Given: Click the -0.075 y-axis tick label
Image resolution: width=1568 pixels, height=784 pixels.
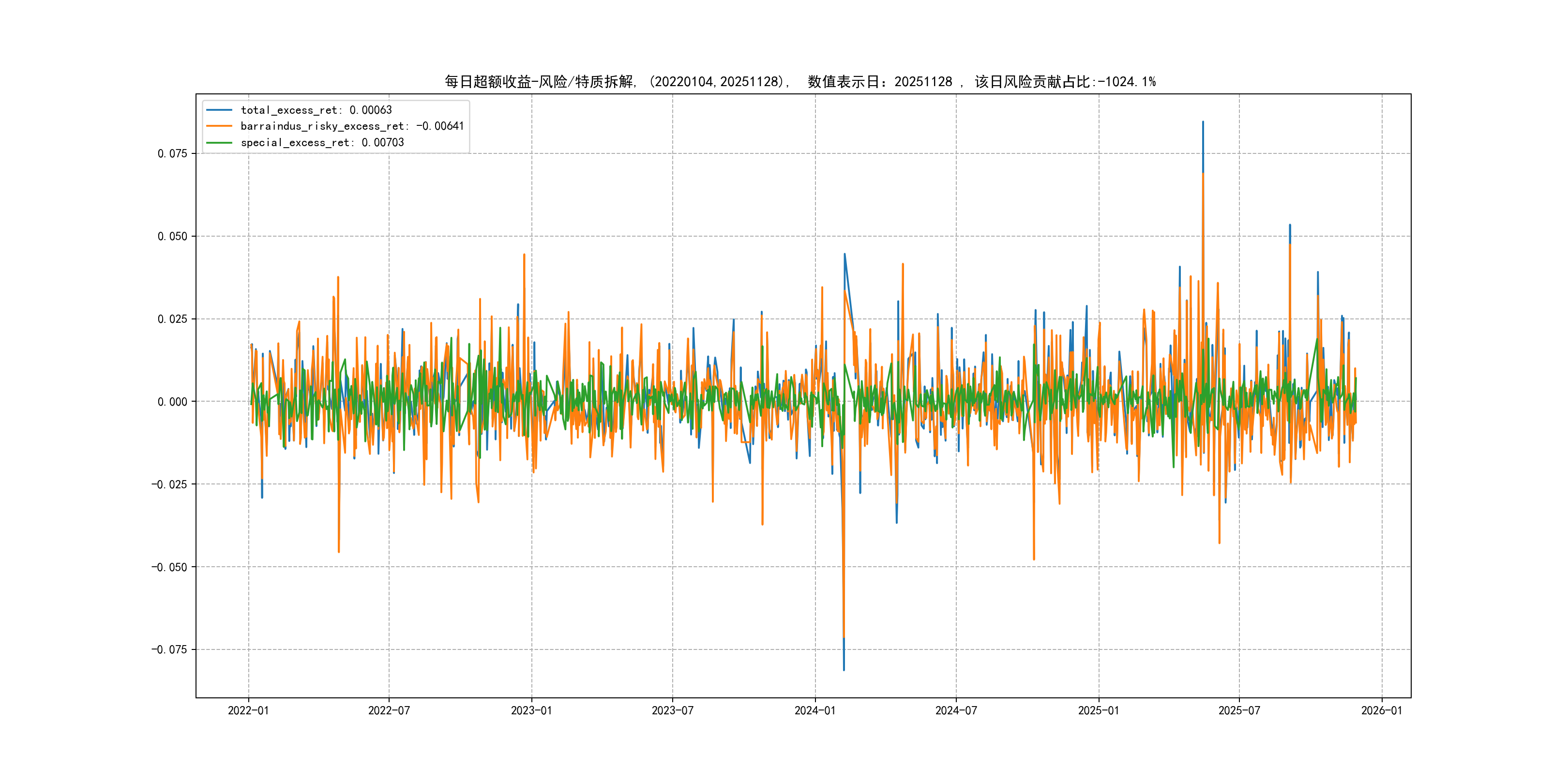Looking at the screenshot, I should [169, 649].
